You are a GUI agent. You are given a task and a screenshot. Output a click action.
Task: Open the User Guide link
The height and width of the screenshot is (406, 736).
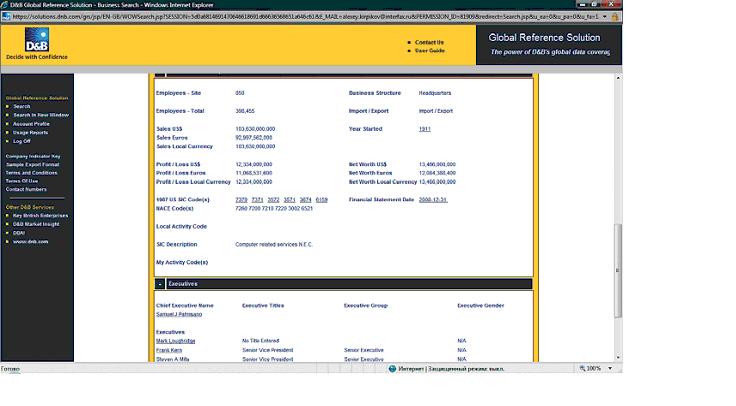pos(429,51)
